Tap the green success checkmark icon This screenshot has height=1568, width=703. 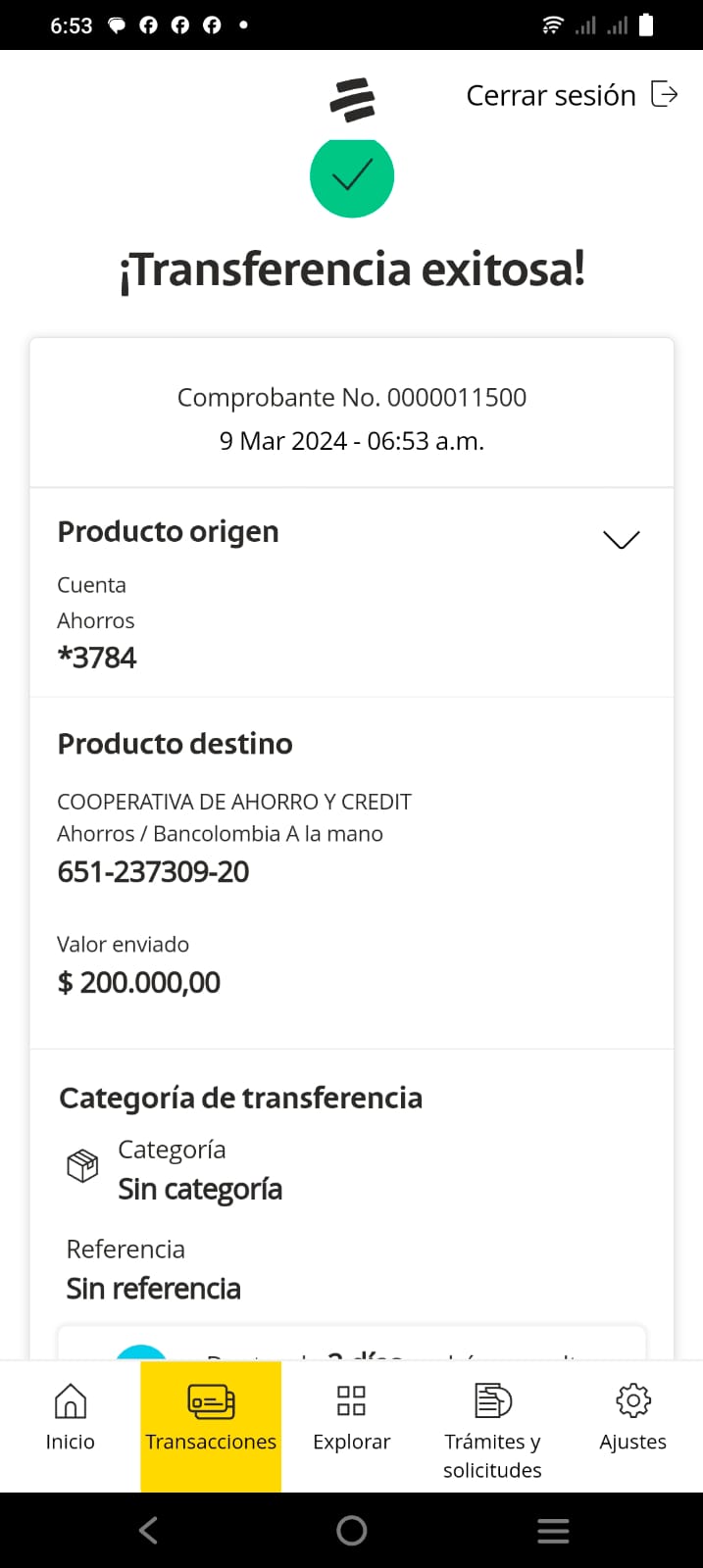(352, 176)
